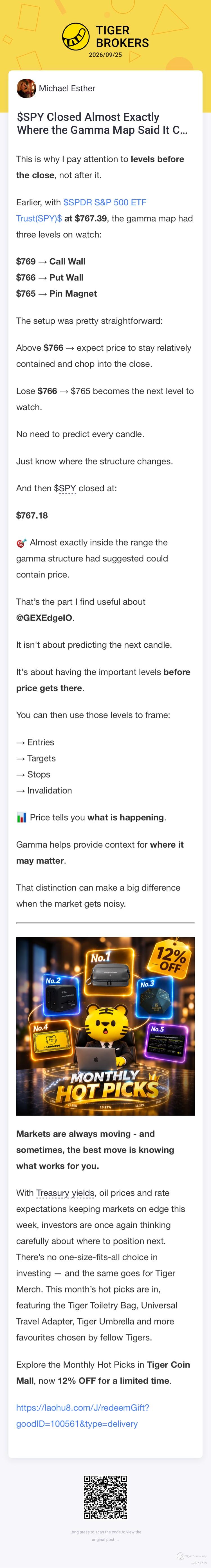Open Michael Esther's profile avatar
Screen dimensions: 211x1568
(x=26, y=88)
